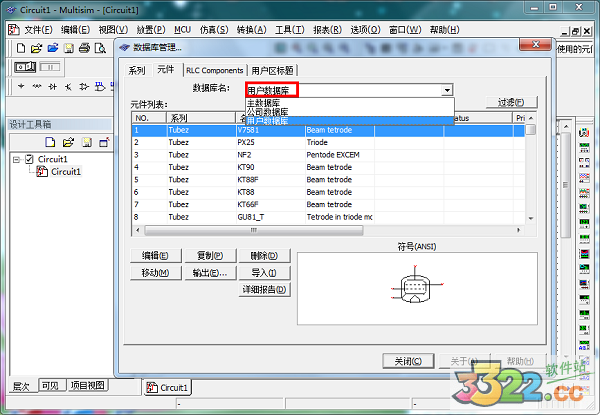Create new design in Design Toolbox
This screenshot has height=415, width=600.
(x=50, y=142)
